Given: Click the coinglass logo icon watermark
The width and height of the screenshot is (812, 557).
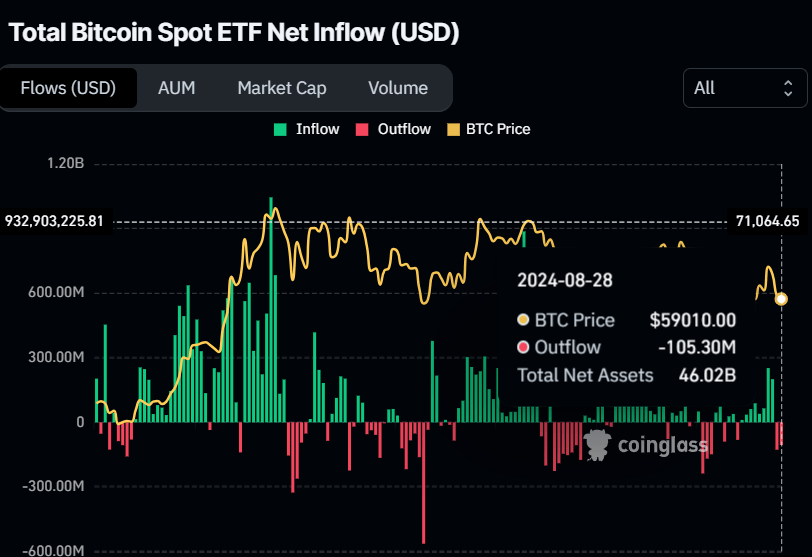Looking at the screenshot, I should click(598, 445).
